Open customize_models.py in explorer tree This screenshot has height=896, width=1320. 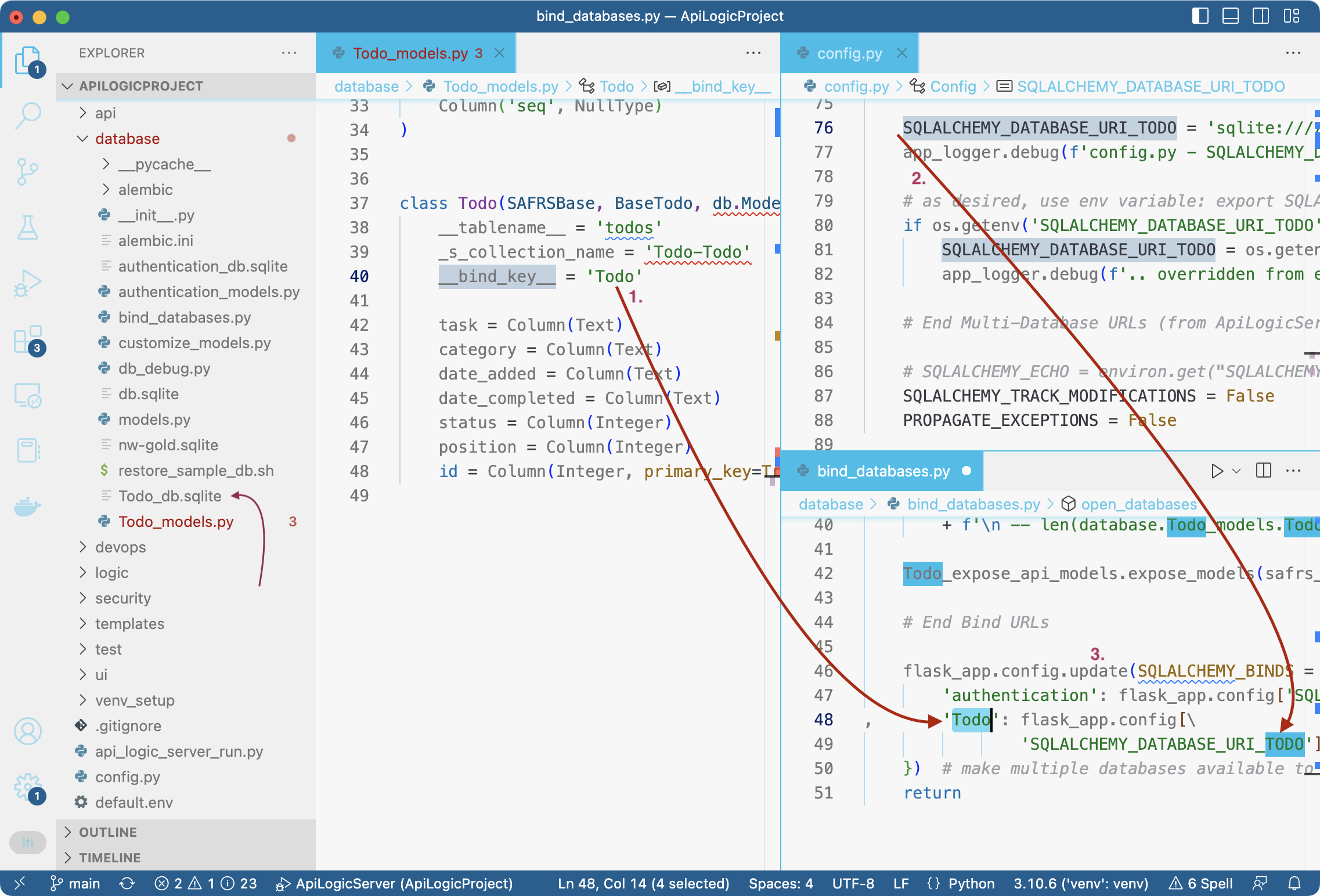click(x=186, y=343)
